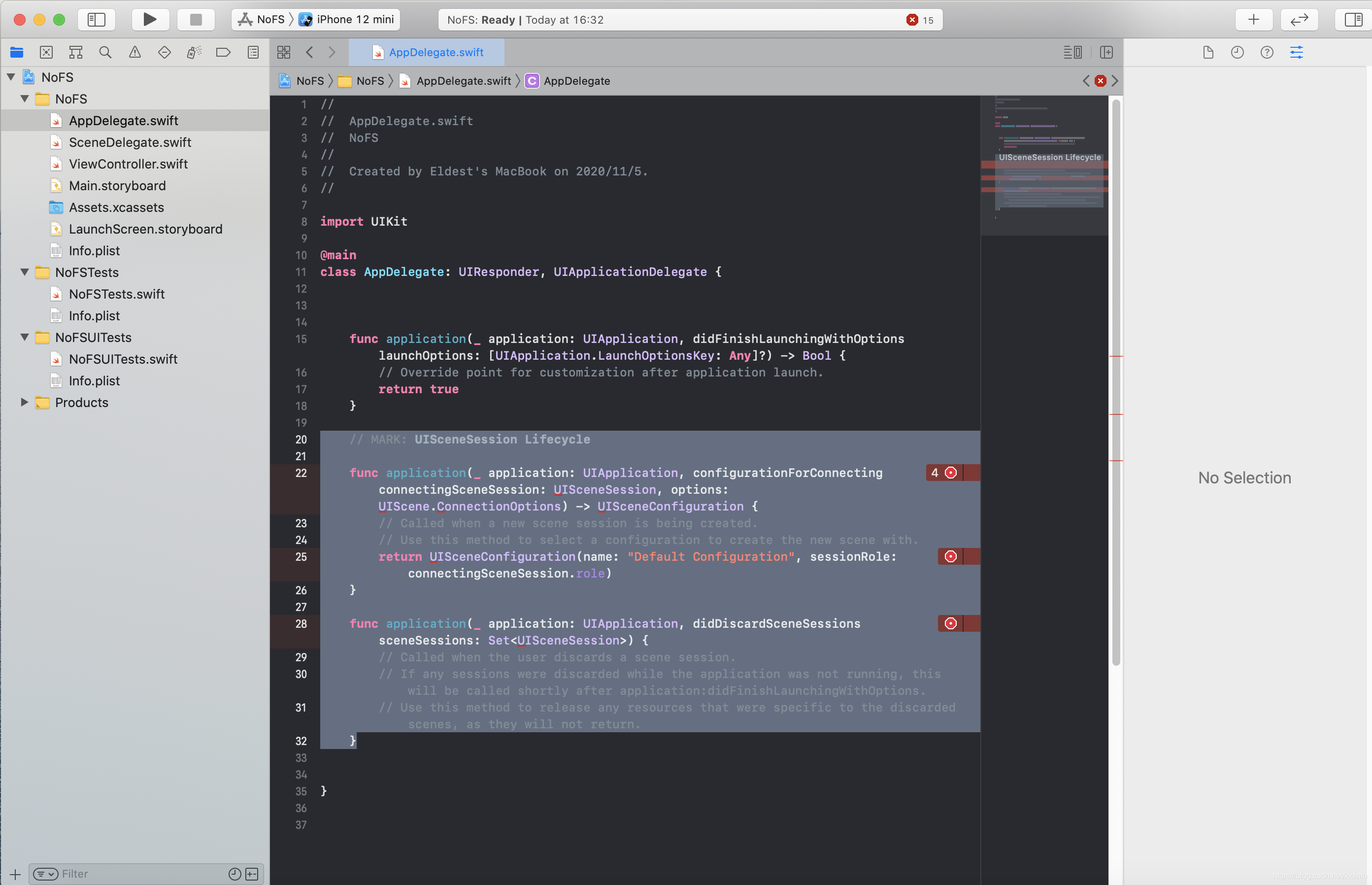Expand the NoFSTests folder
Viewport: 1372px width, 885px height.
pyautogui.click(x=23, y=272)
